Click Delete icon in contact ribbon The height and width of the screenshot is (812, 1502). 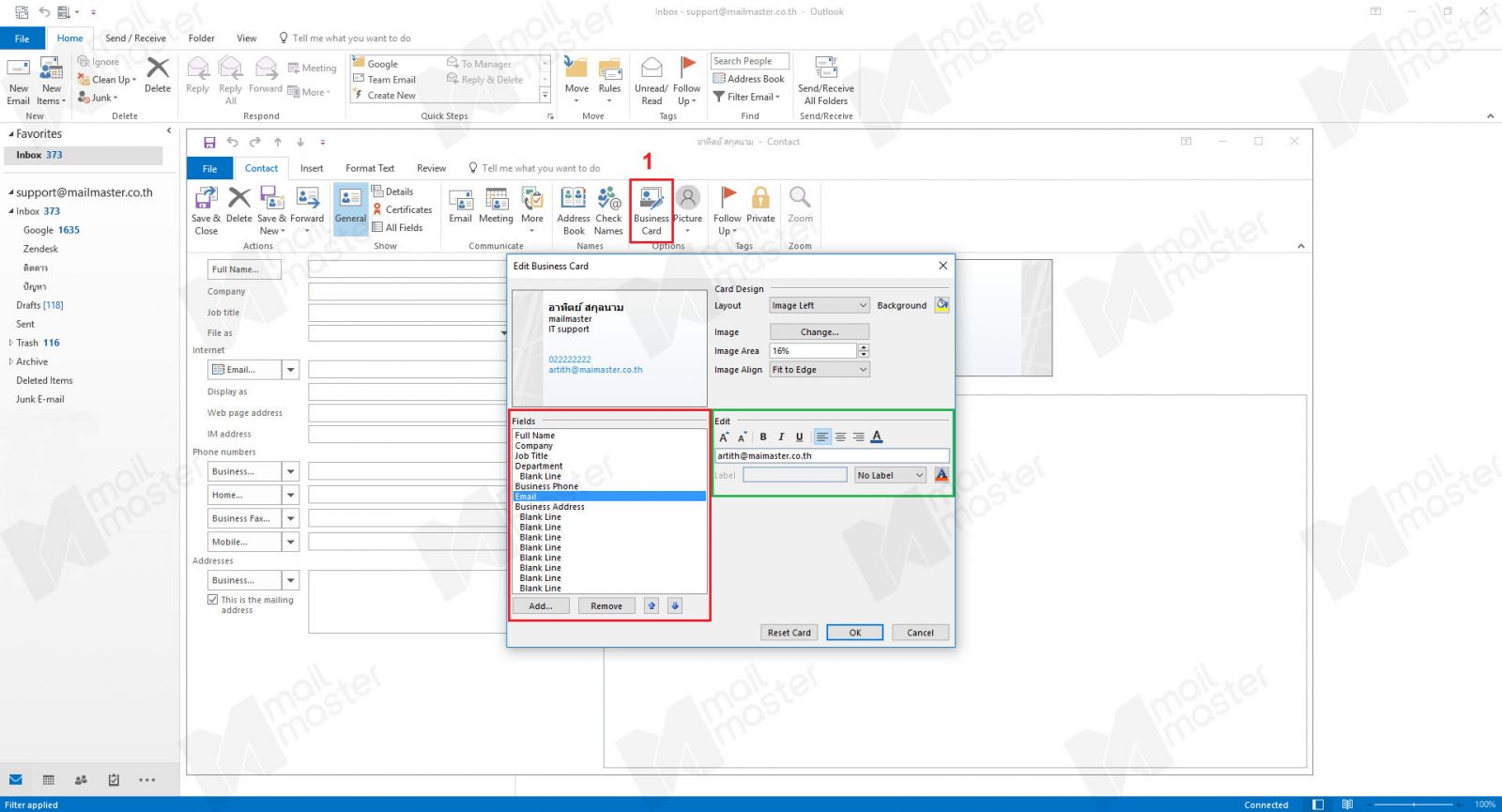click(239, 205)
